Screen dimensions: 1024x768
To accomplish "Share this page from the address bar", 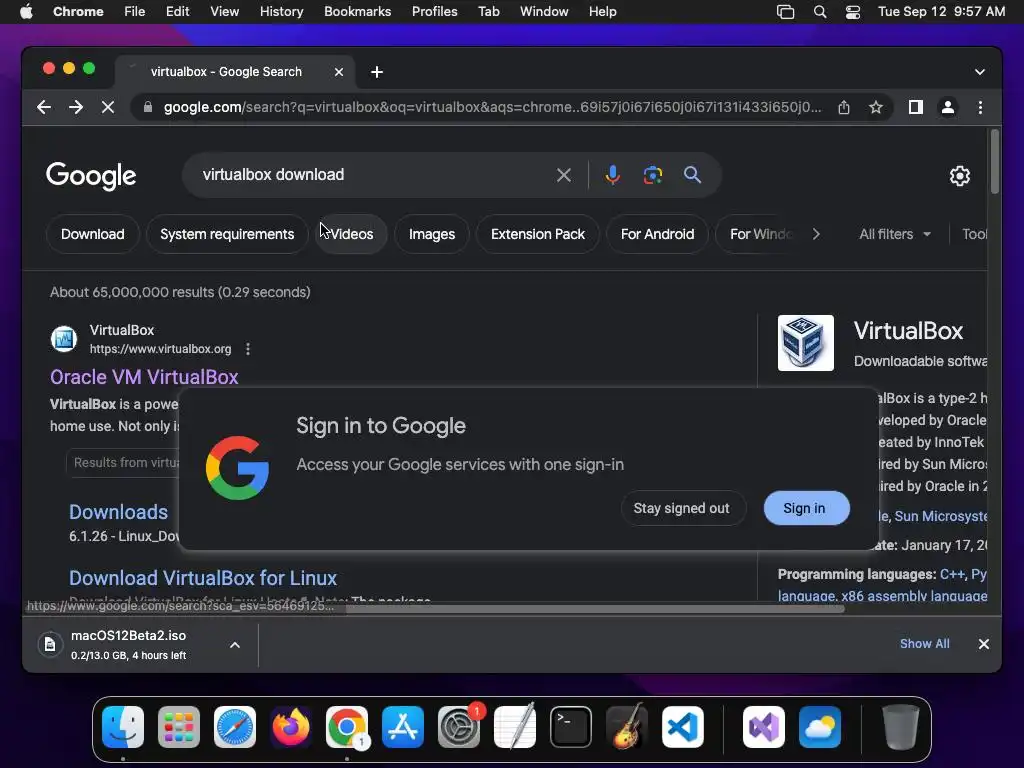I will pyautogui.click(x=844, y=107).
